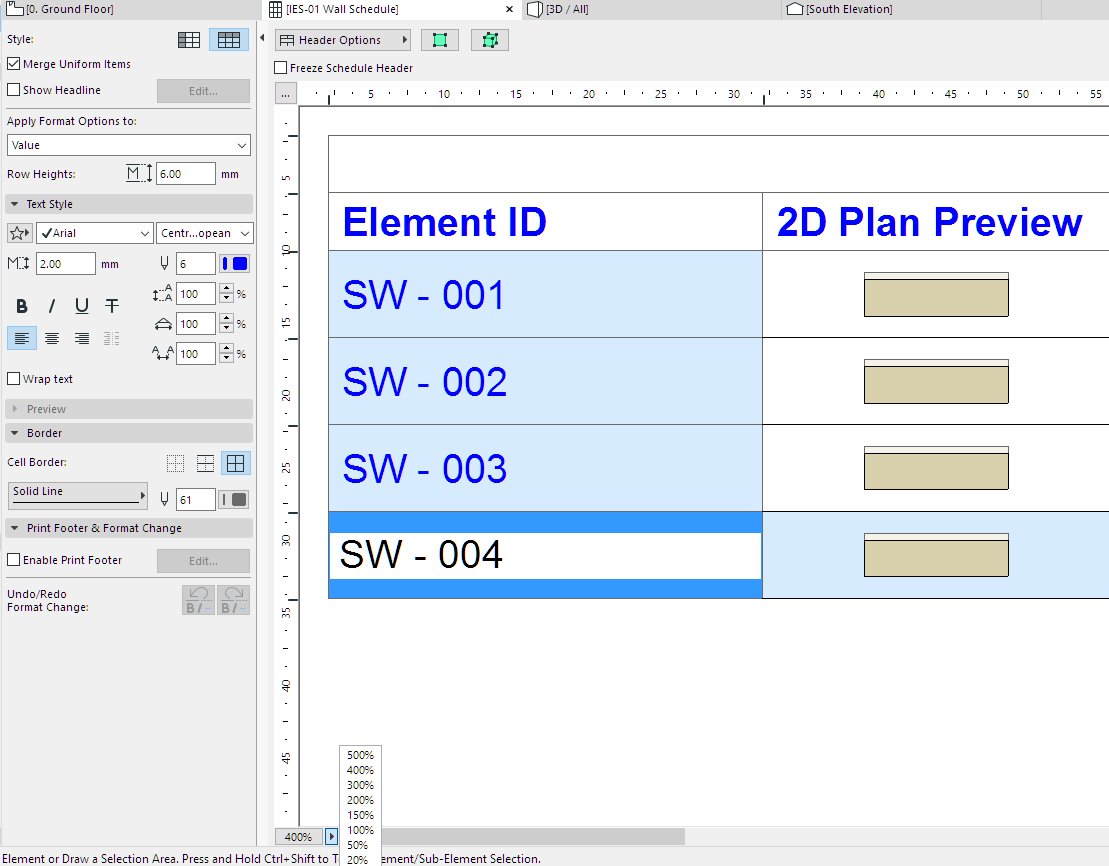1109x866 pixels.
Task: Collapse the left panel with the arrow
Action: 262,37
